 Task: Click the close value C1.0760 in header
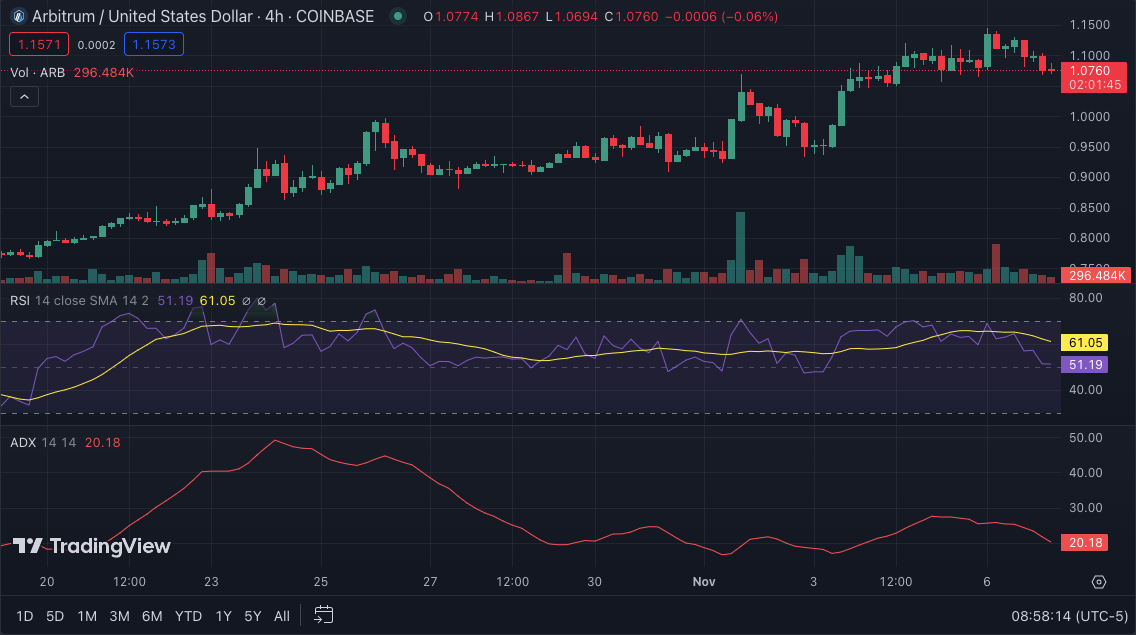[x=631, y=16]
